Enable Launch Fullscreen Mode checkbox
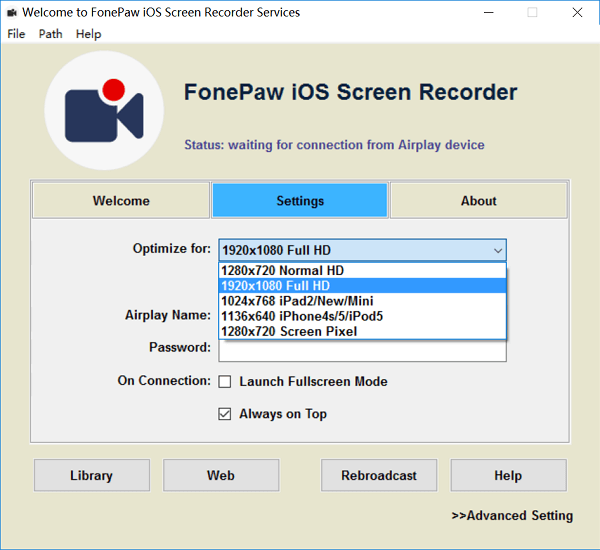Viewport: 600px width, 550px height. click(225, 382)
